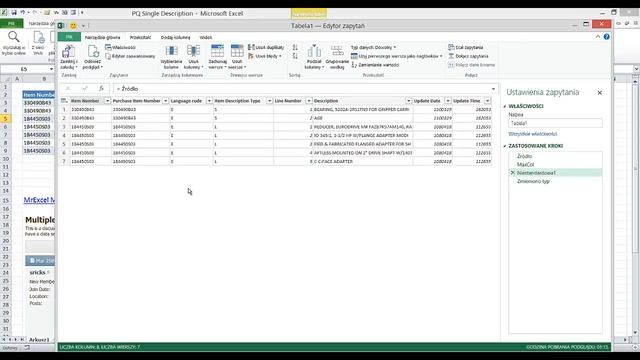Screen dimensions: 640x360
Task: Switch to Widok tab
Action: [x=206, y=37]
